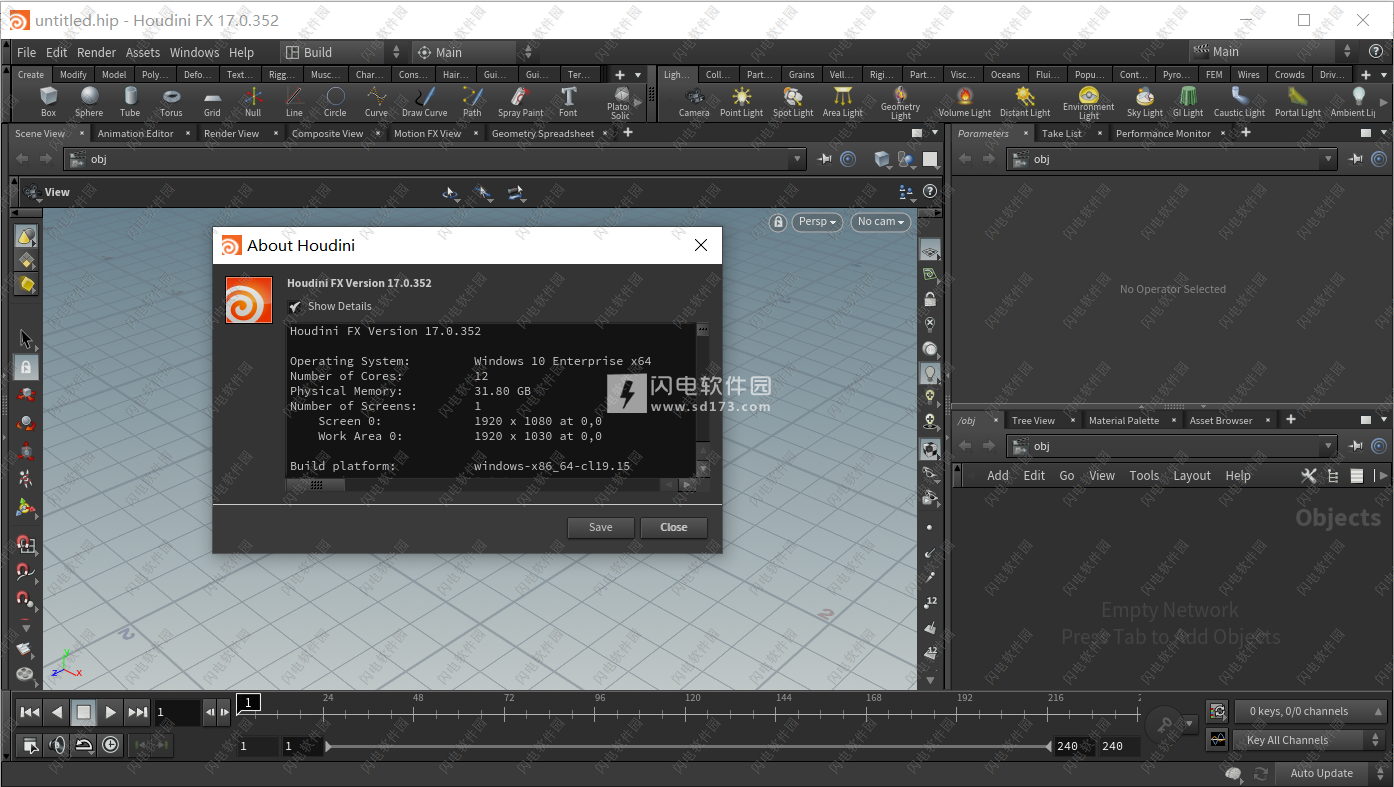
Task: Select the Spray Paint shelf tool
Action: pyautogui.click(x=520, y=101)
